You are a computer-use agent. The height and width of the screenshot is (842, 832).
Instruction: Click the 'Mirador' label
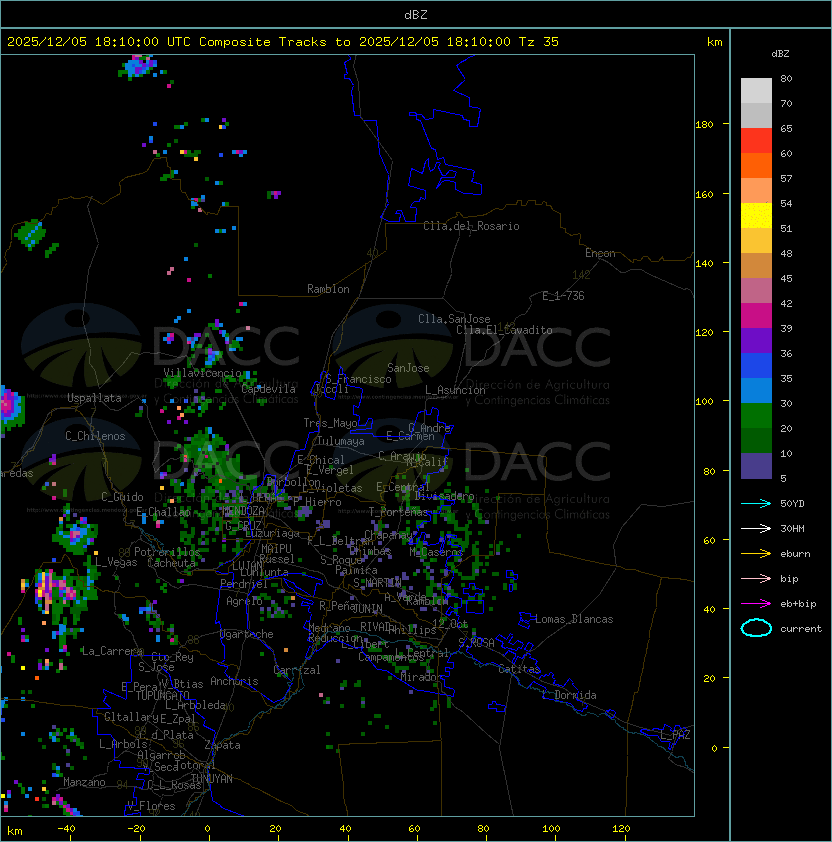pos(421,678)
